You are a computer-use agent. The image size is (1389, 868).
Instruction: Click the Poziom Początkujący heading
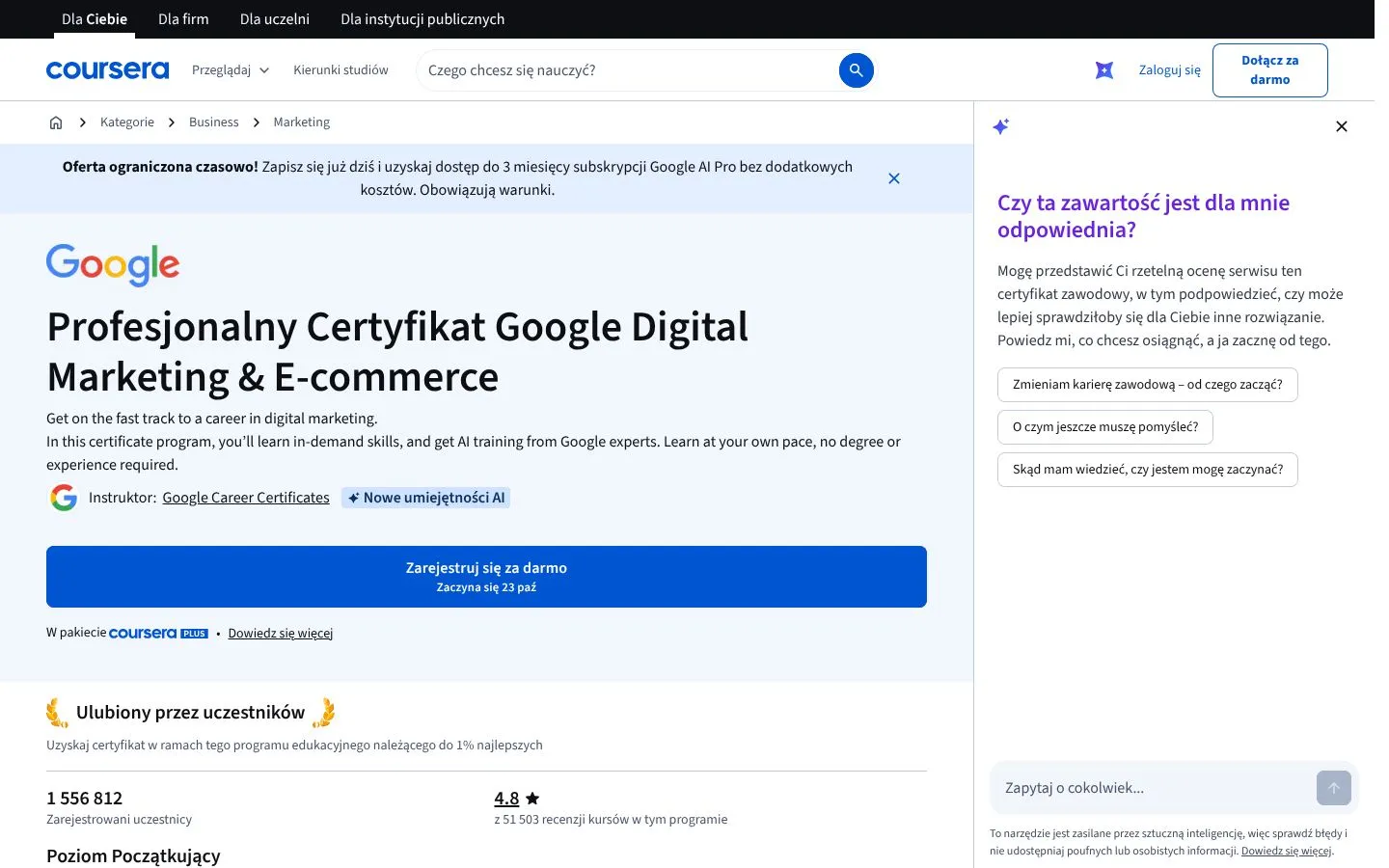pos(133,856)
